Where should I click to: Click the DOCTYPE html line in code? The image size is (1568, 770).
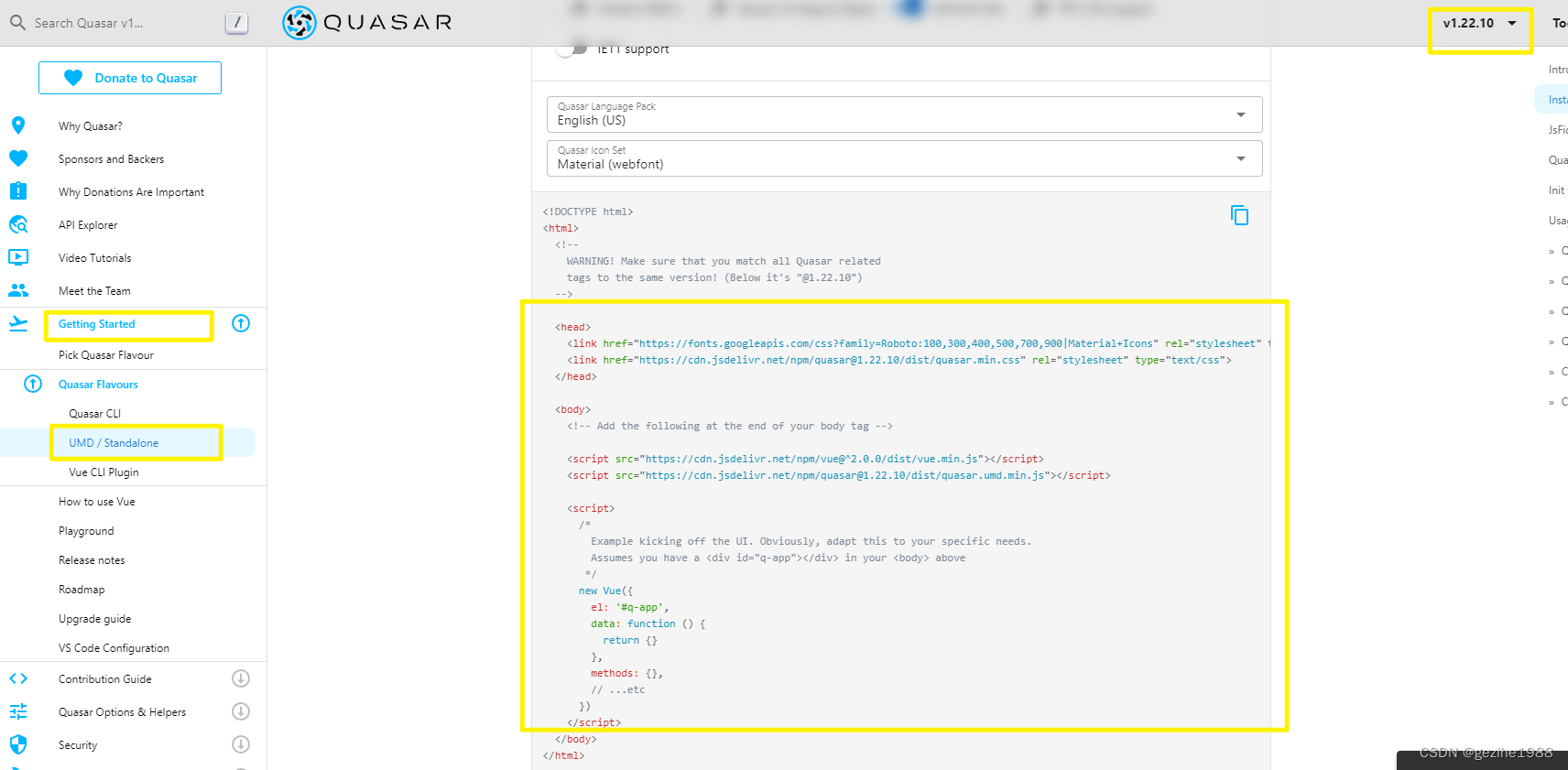point(588,211)
